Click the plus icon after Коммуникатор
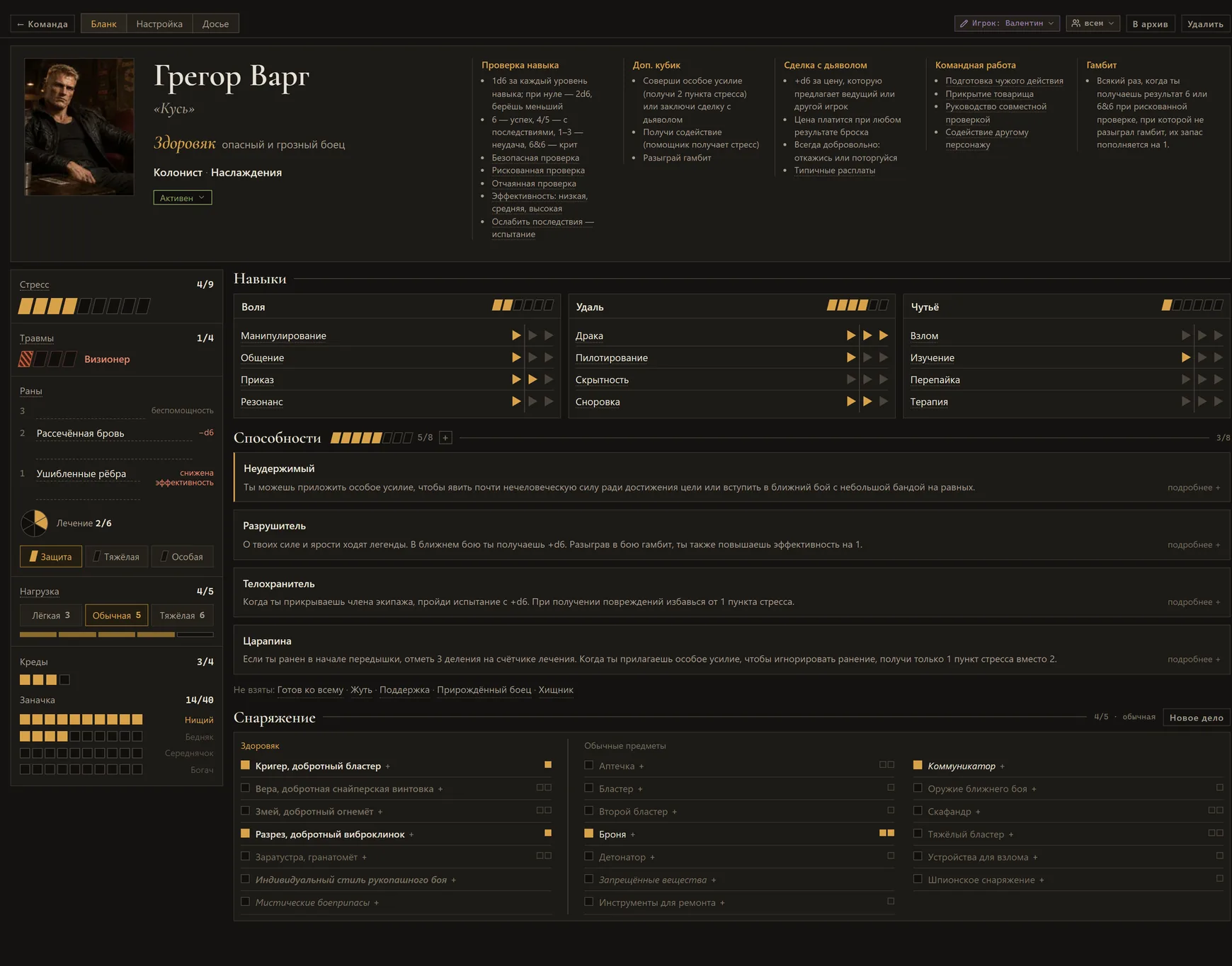The width and height of the screenshot is (1232, 966). (x=1002, y=766)
